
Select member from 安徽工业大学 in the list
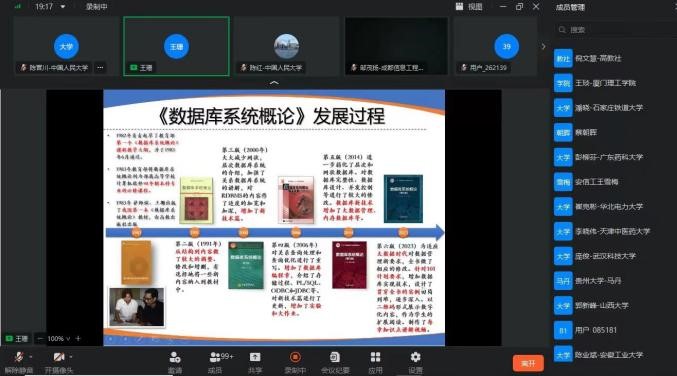615,355
